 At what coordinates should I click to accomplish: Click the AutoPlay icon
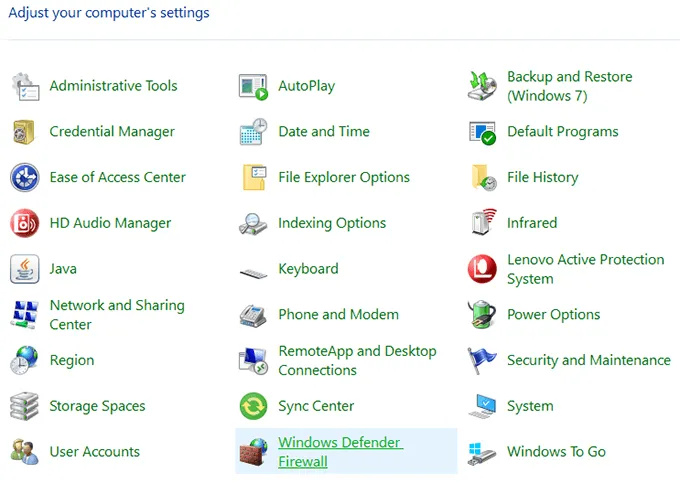(254, 87)
